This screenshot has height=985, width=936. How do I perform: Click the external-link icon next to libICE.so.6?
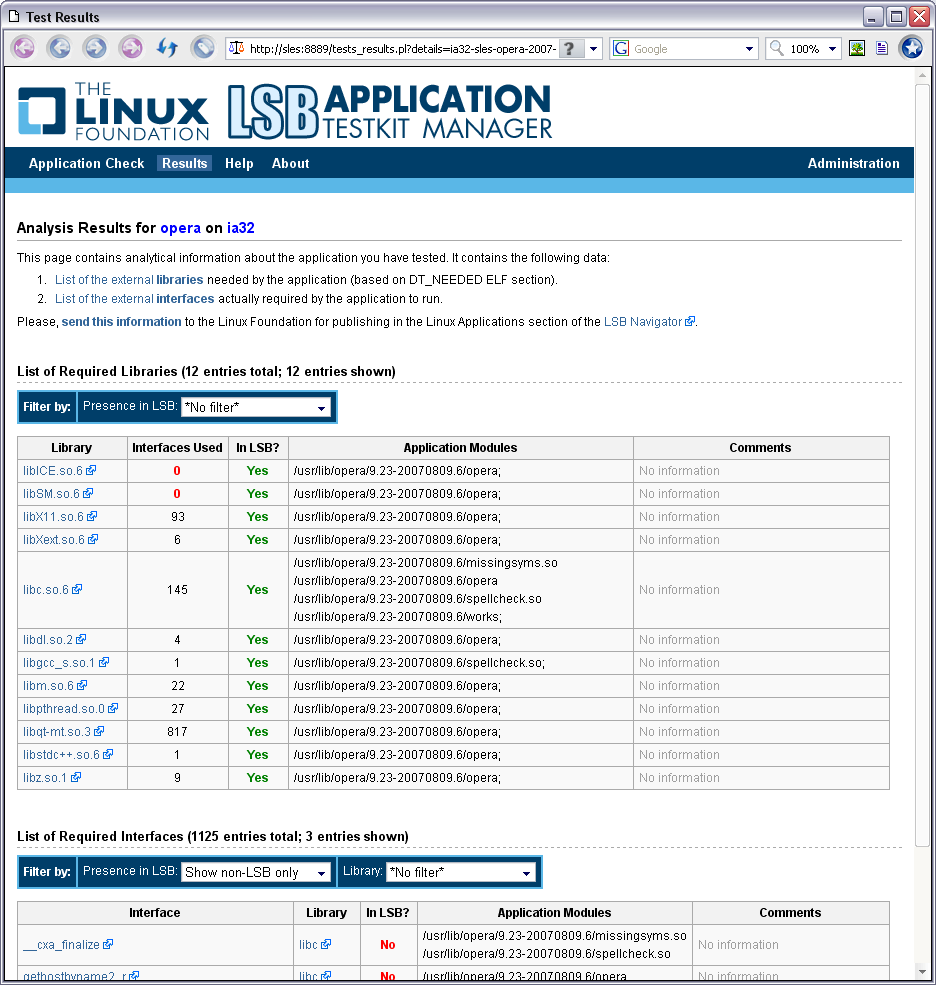tap(91, 470)
